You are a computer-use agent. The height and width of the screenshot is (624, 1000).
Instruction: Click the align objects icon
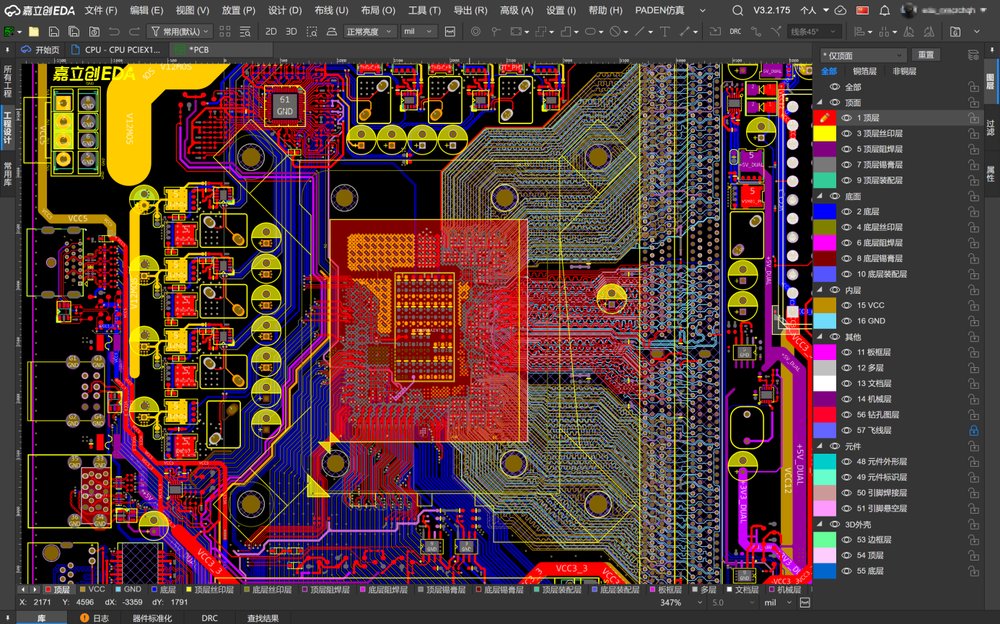click(x=859, y=31)
